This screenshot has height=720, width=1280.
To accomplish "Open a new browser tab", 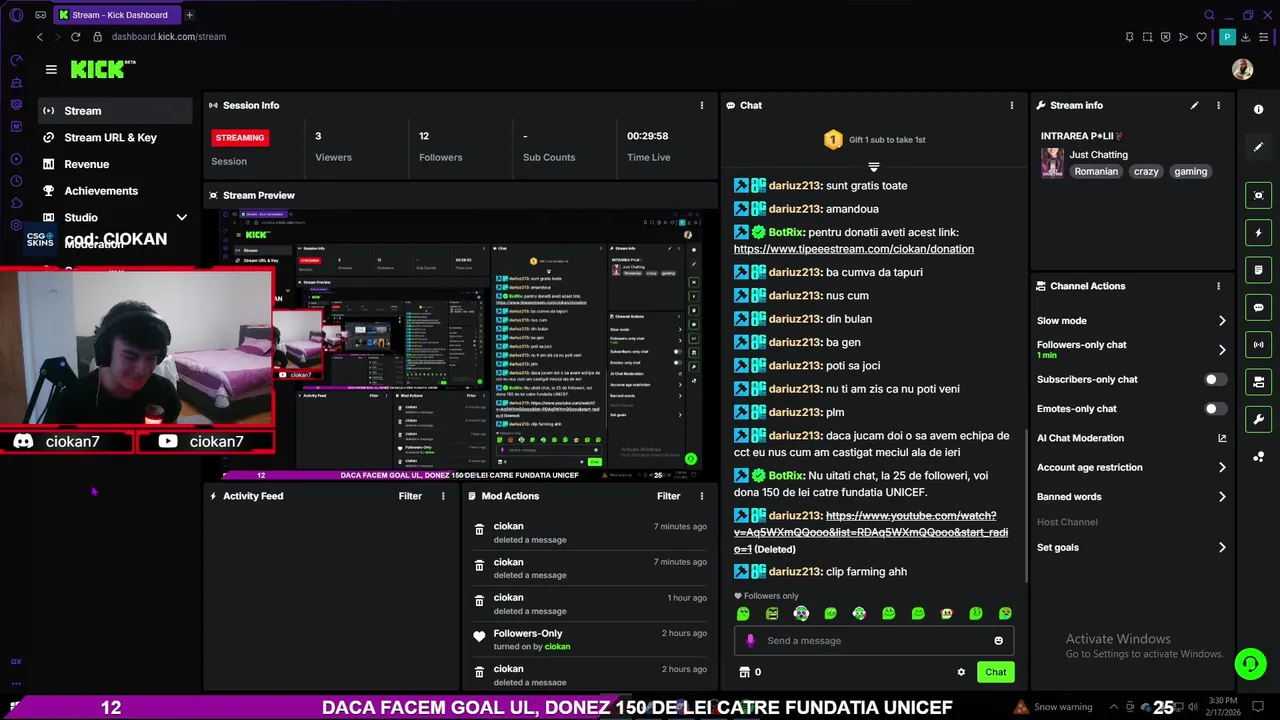I will coord(189,15).
